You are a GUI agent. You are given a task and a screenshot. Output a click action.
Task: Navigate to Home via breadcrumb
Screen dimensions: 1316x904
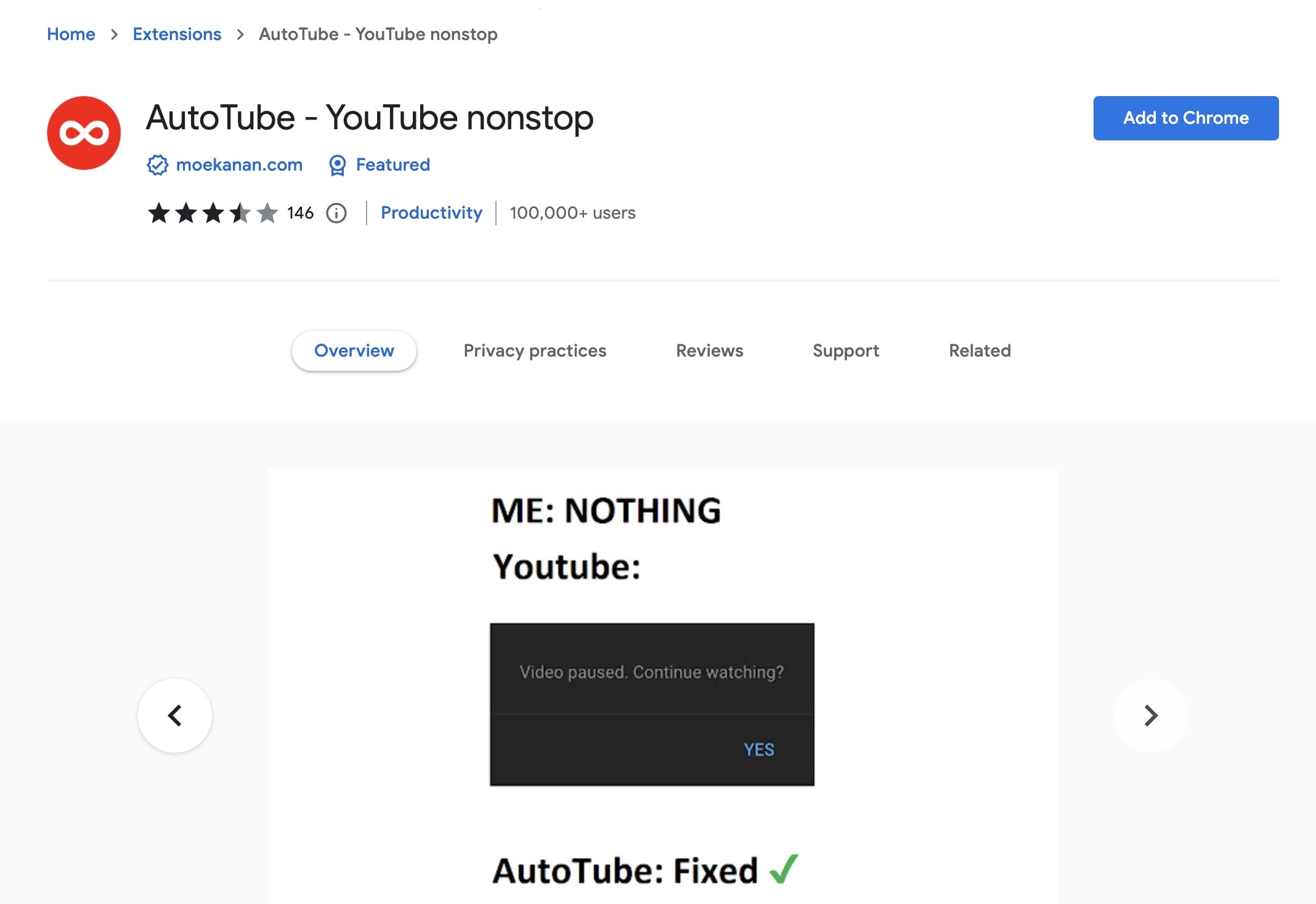(x=71, y=34)
